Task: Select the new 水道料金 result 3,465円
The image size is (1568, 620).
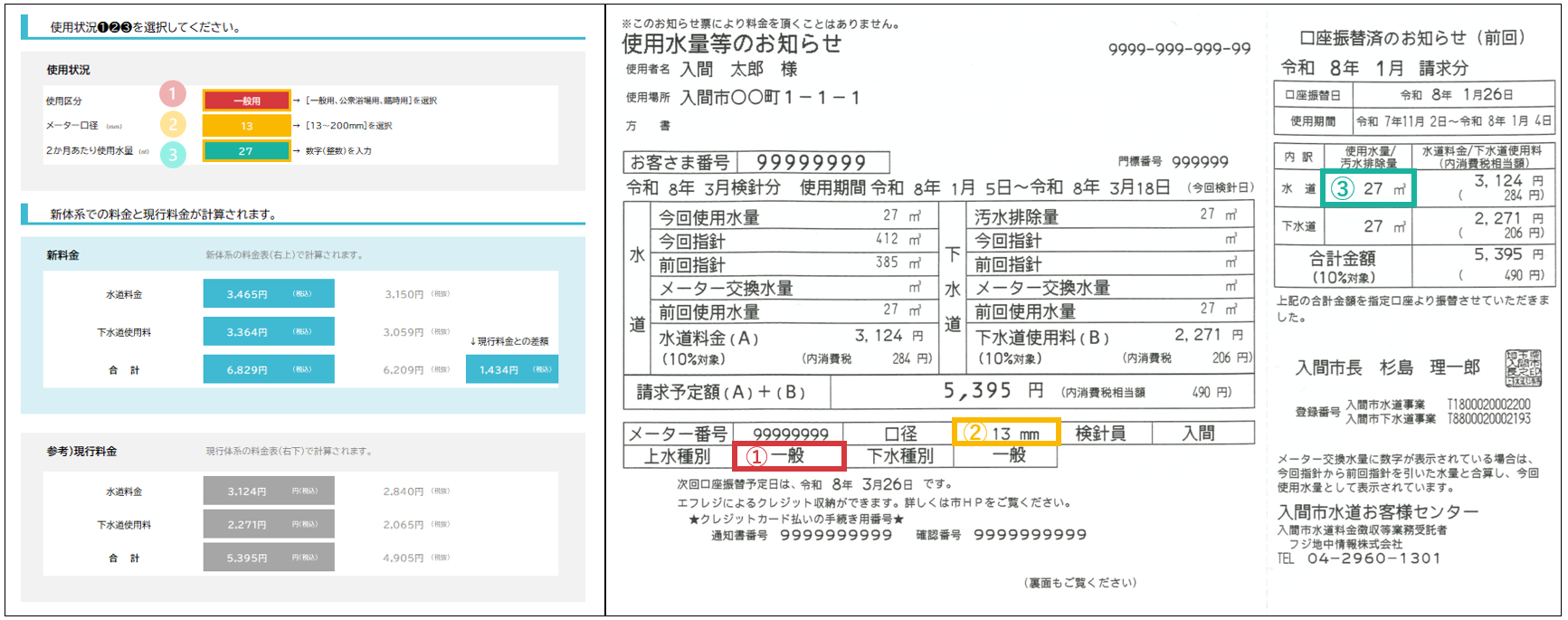Action: pyautogui.click(x=269, y=294)
